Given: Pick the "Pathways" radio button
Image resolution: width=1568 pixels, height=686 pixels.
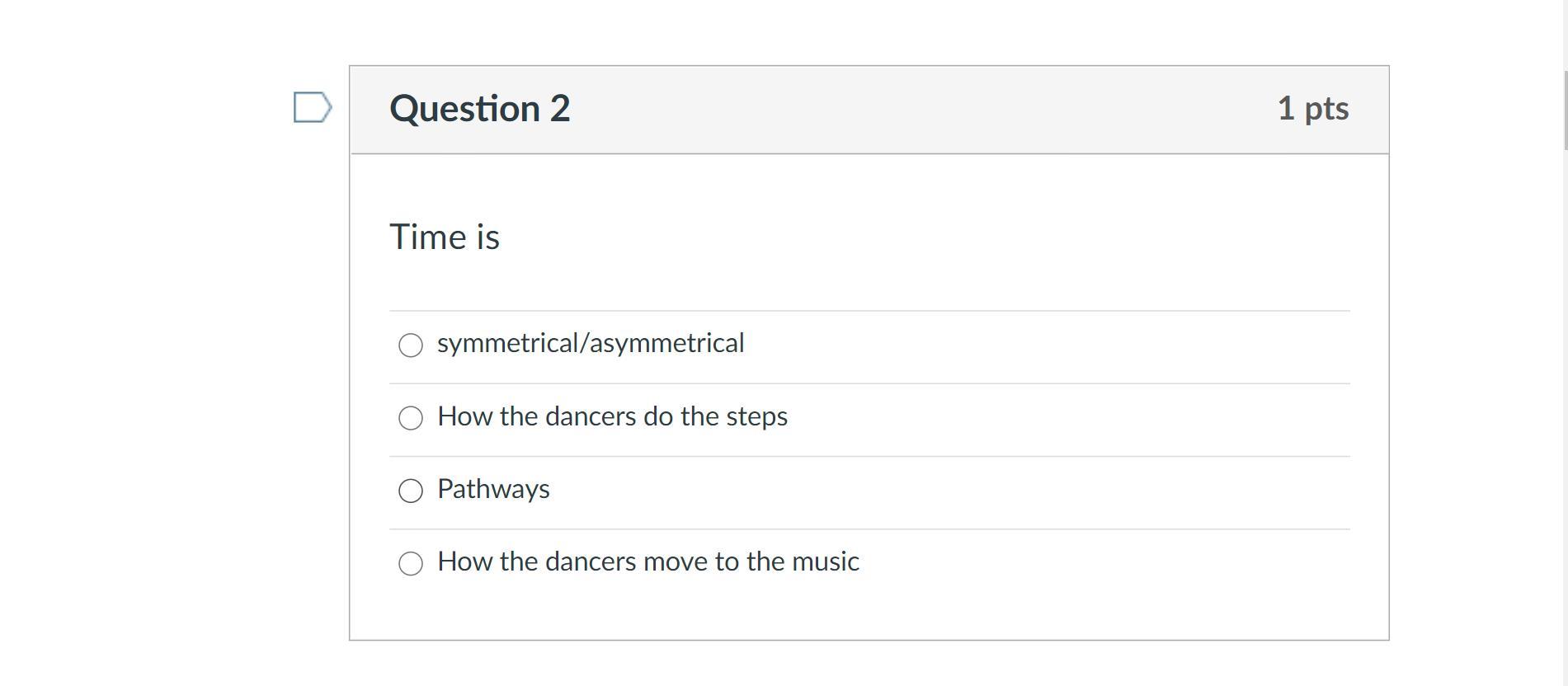Looking at the screenshot, I should point(411,491).
